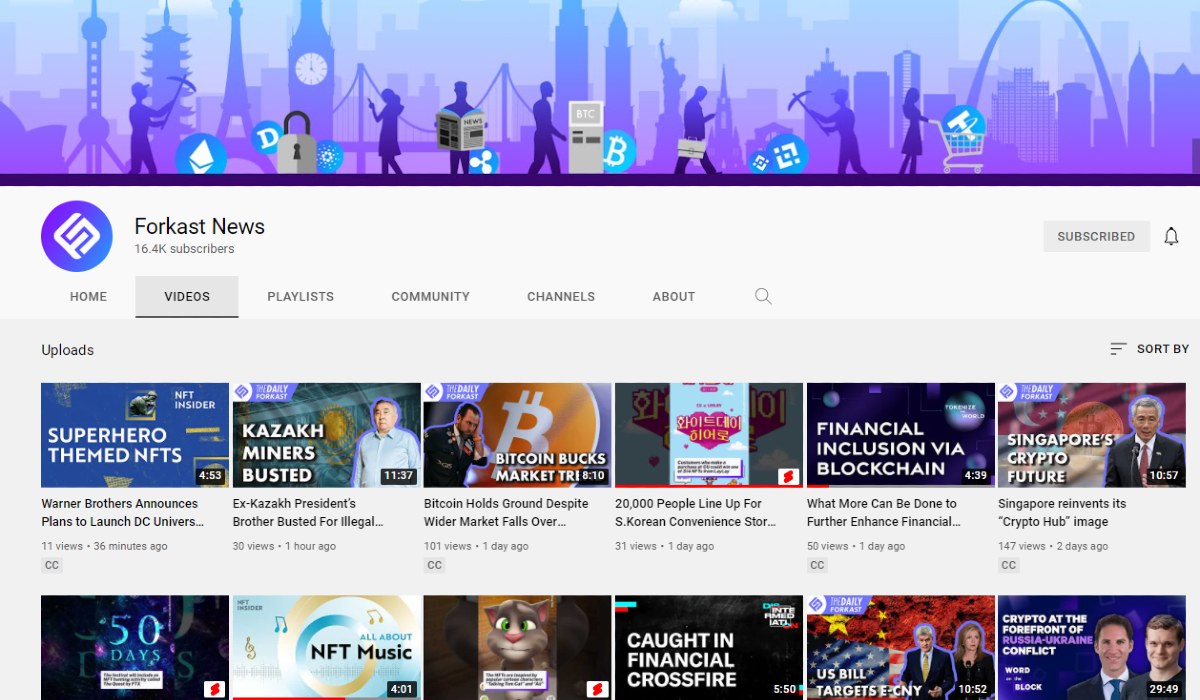Play the Singapore's Crypto Future thumbnail
Viewport: 1200px width, 700px height.
[x=1091, y=435]
